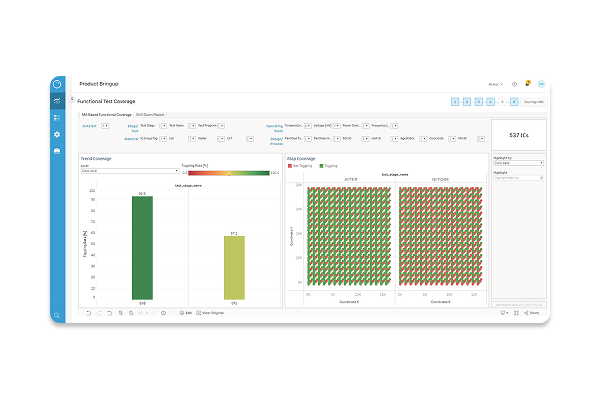Click the right coverage map grid

pyautogui.click(x=440, y=236)
